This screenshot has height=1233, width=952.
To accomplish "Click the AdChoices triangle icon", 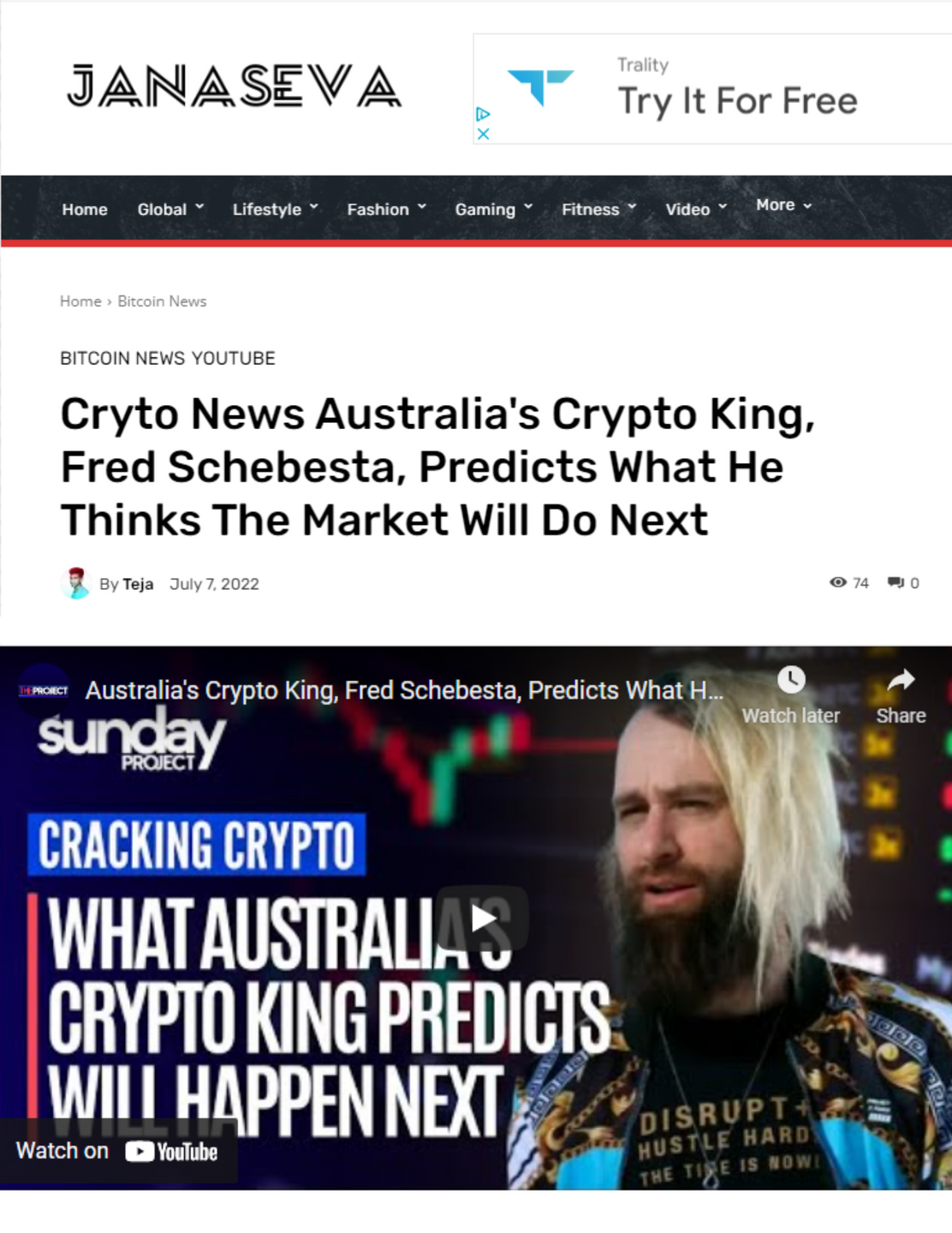I will [483, 114].
